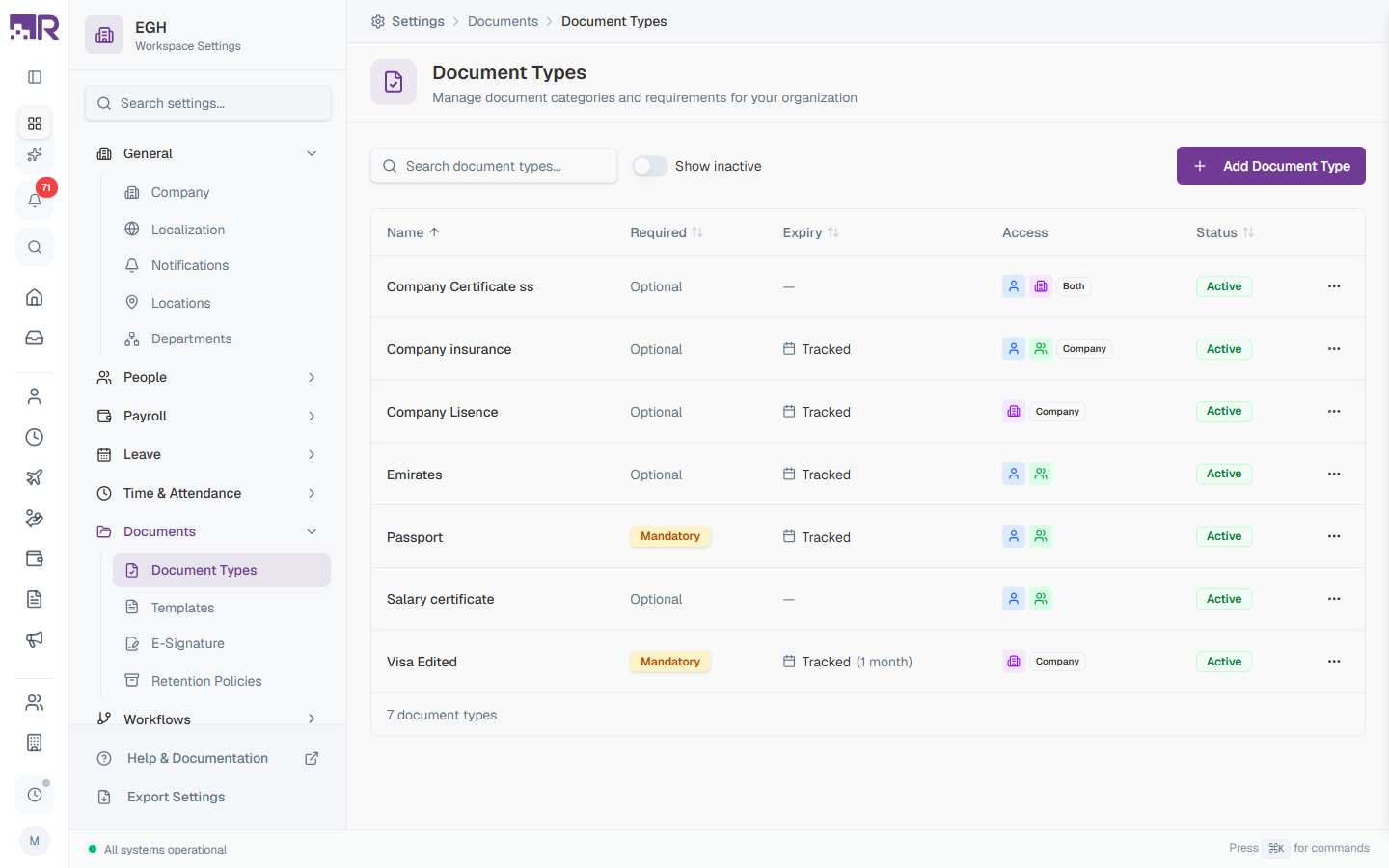The image size is (1389, 868).
Task: Click the Salary certificate name
Action: (441, 599)
